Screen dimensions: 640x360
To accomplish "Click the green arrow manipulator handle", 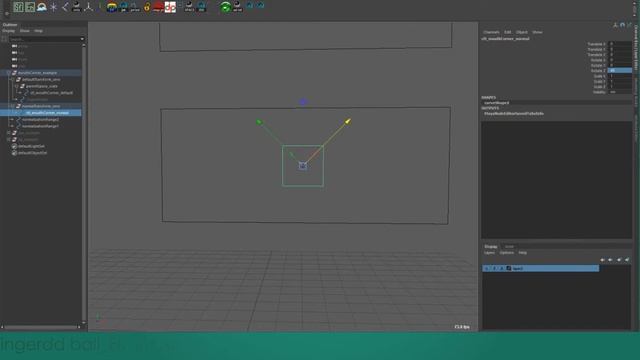I will click(258, 122).
